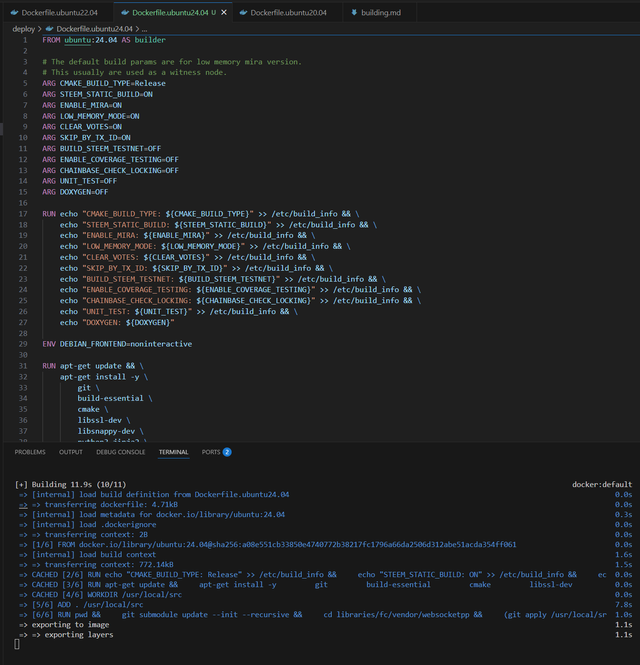Click the 'builder' stage name on line 1

(150, 40)
